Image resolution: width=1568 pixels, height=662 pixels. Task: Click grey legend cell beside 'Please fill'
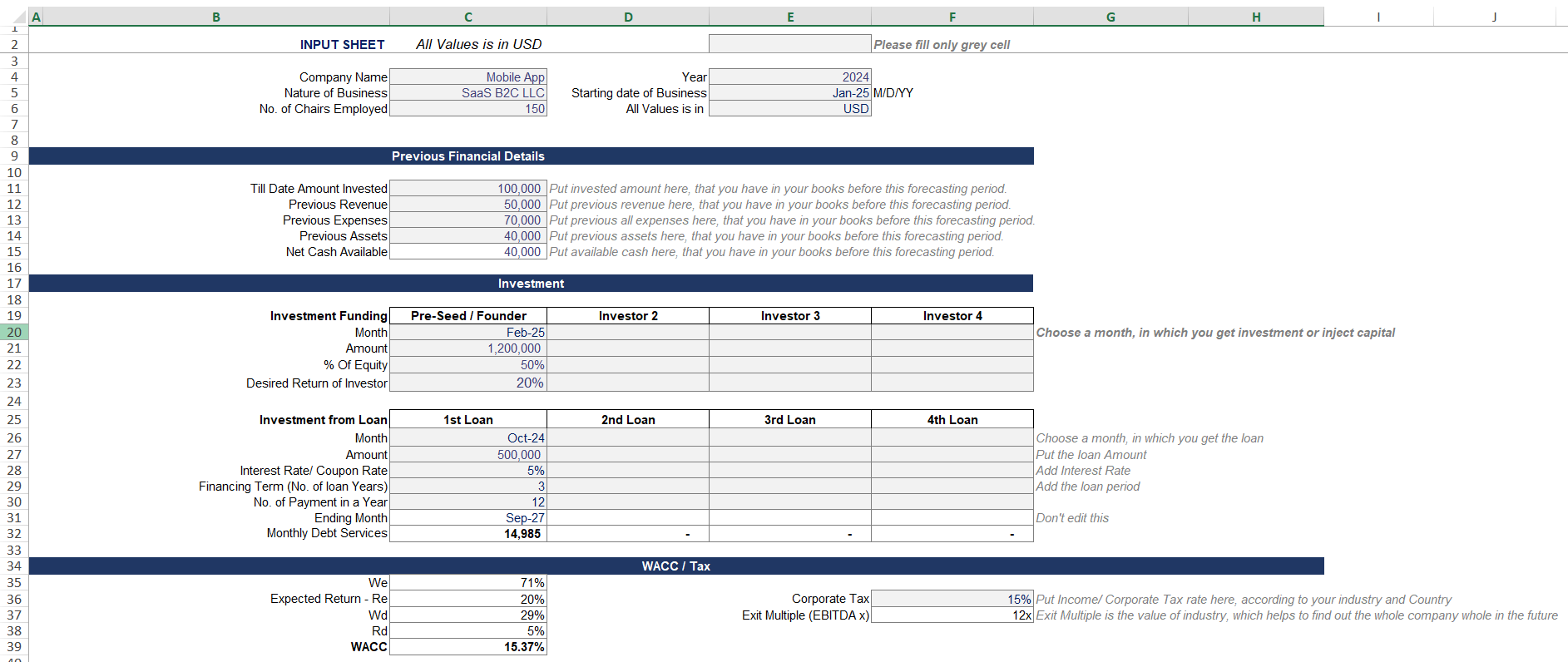(790, 44)
